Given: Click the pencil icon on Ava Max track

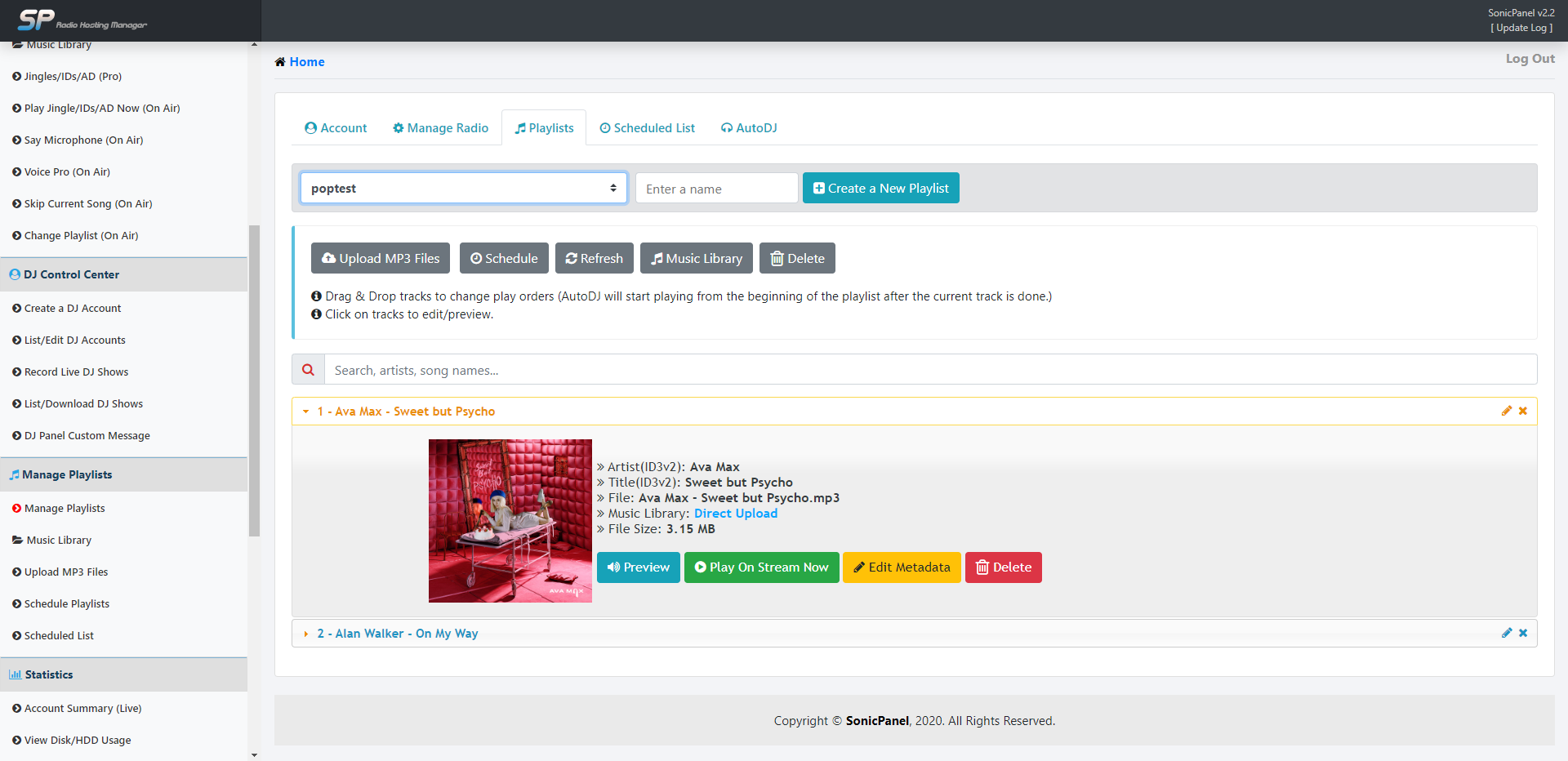Looking at the screenshot, I should click(x=1506, y=411).
